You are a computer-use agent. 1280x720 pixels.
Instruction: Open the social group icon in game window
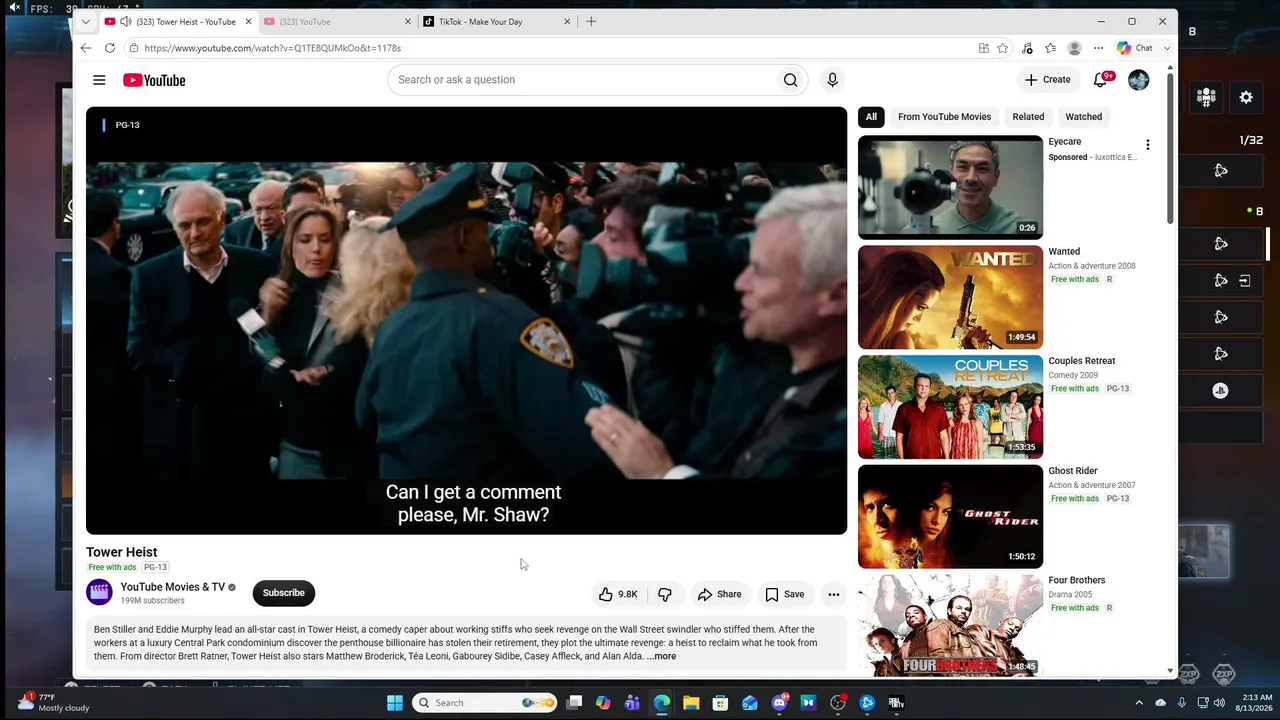[x=1206, y=97]
